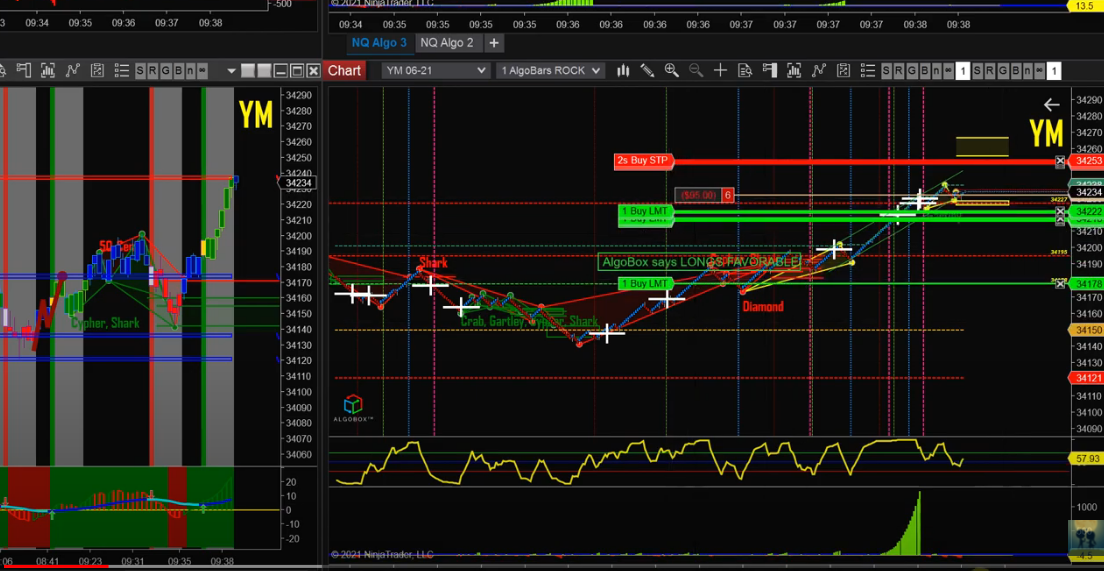Open Indicators icon in YM 06-21 toolbar
1104x571 pixels.
pos(819,70)
